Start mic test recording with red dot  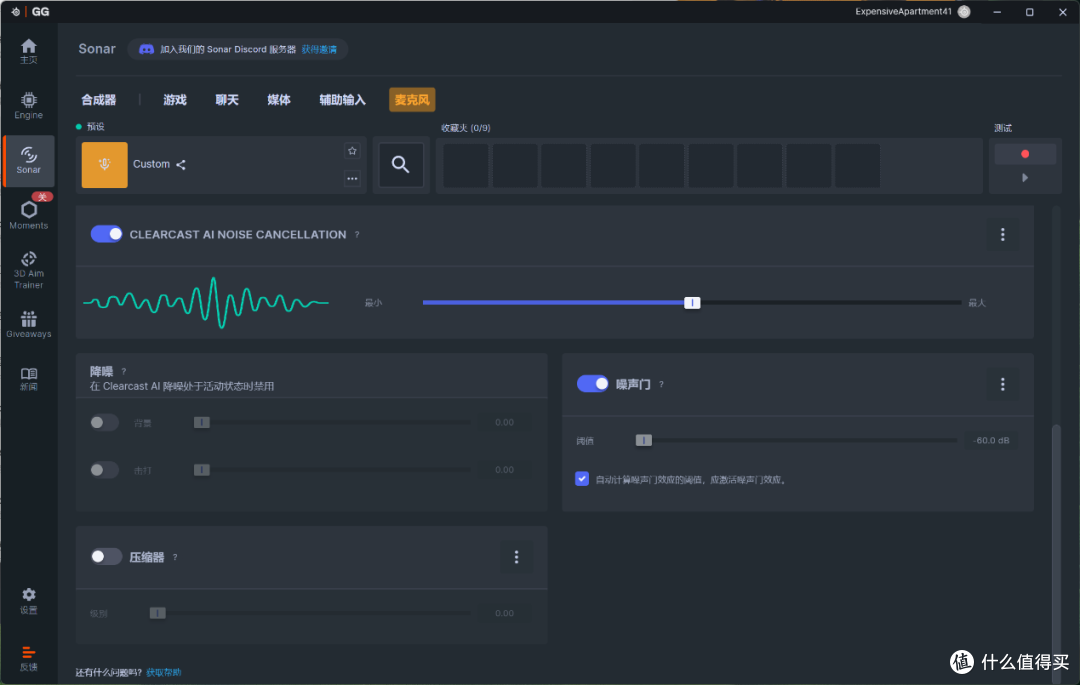click(x=1024, y=154)
